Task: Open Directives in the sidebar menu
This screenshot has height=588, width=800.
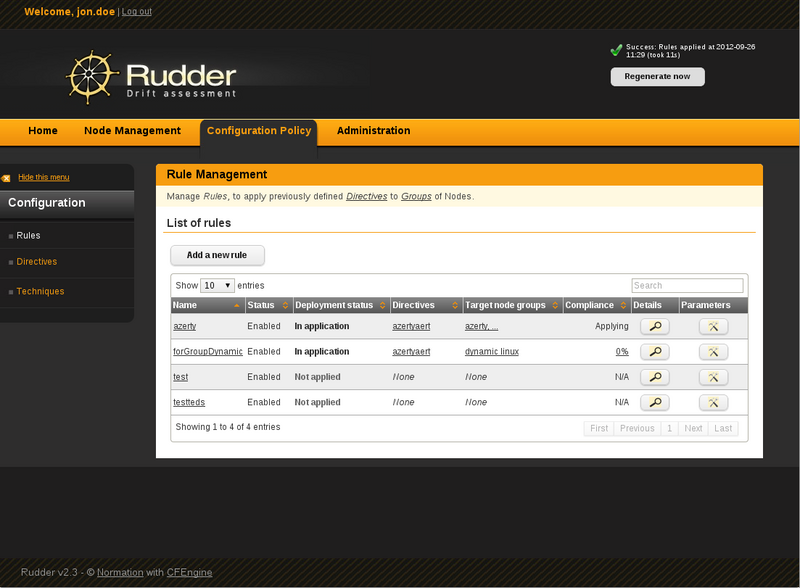Action: tap(37, 261)
